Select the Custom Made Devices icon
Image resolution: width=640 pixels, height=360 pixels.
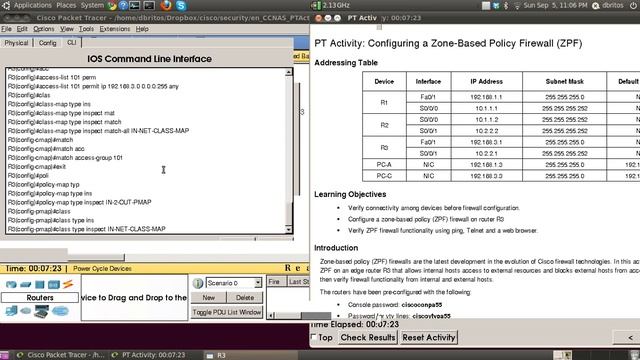[x=41, y=311]
